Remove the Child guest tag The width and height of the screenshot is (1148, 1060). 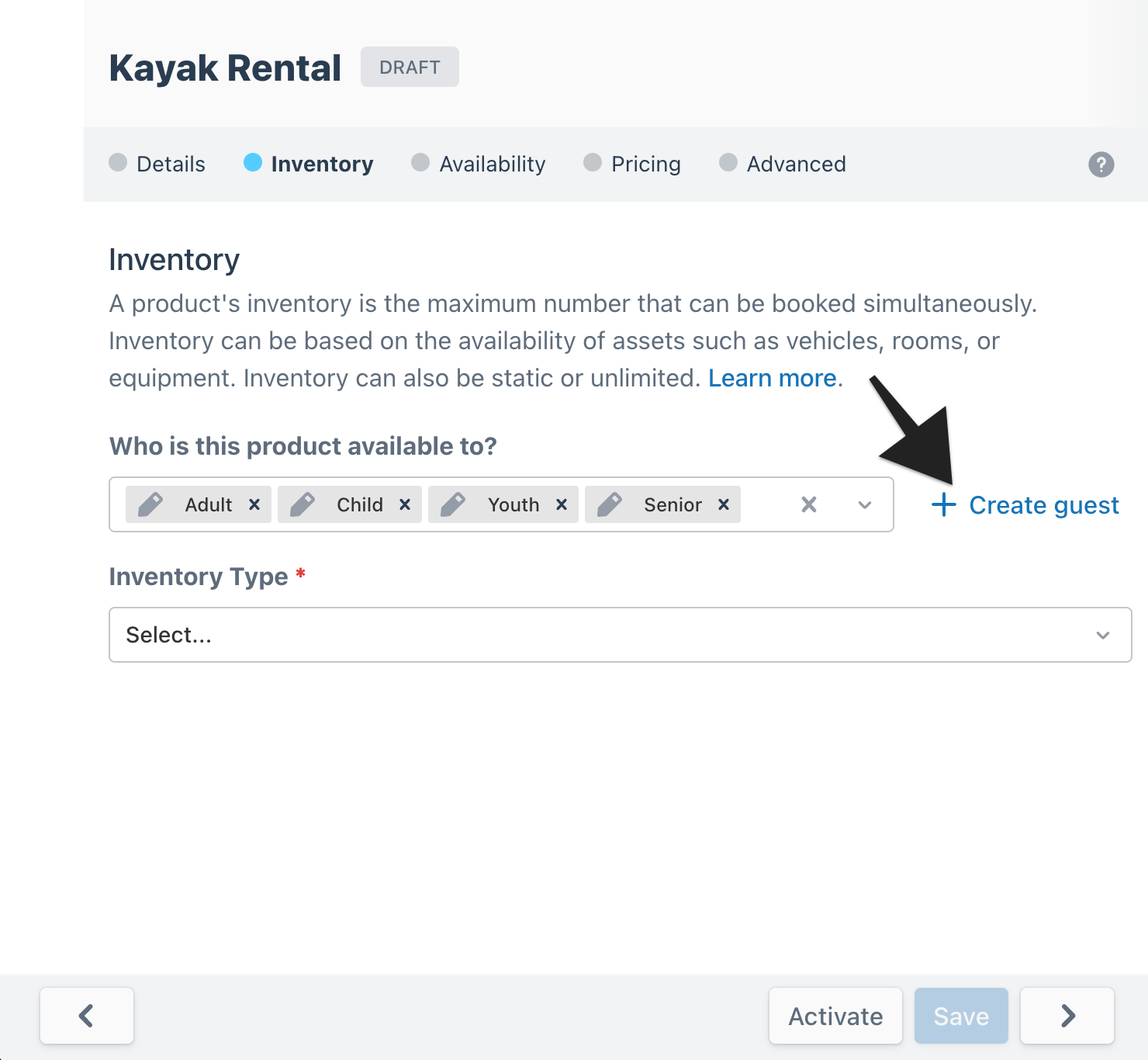click(405, 504)
